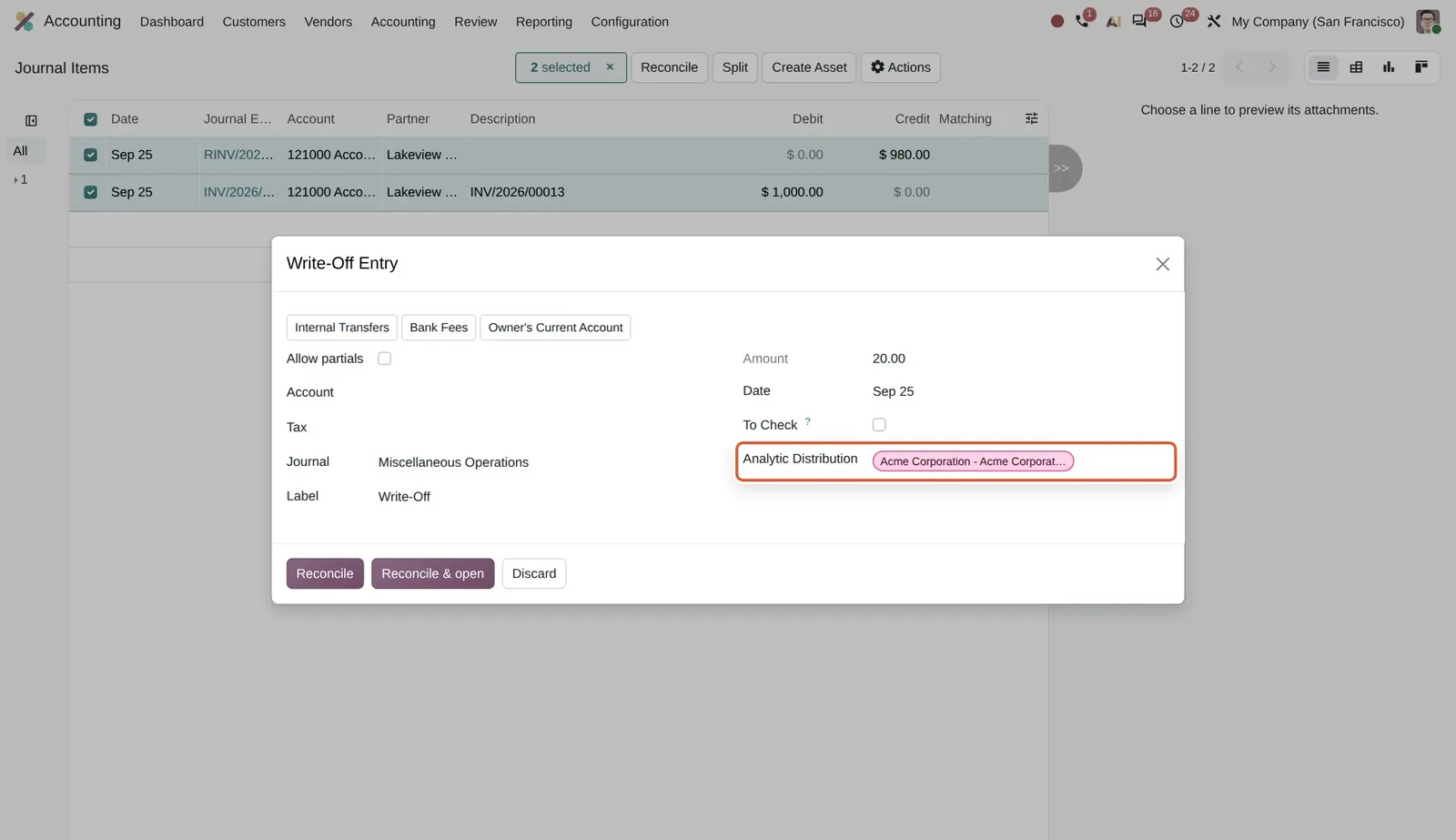
Task: Click the dialog Reconcile button
Action: coord(325,573)
